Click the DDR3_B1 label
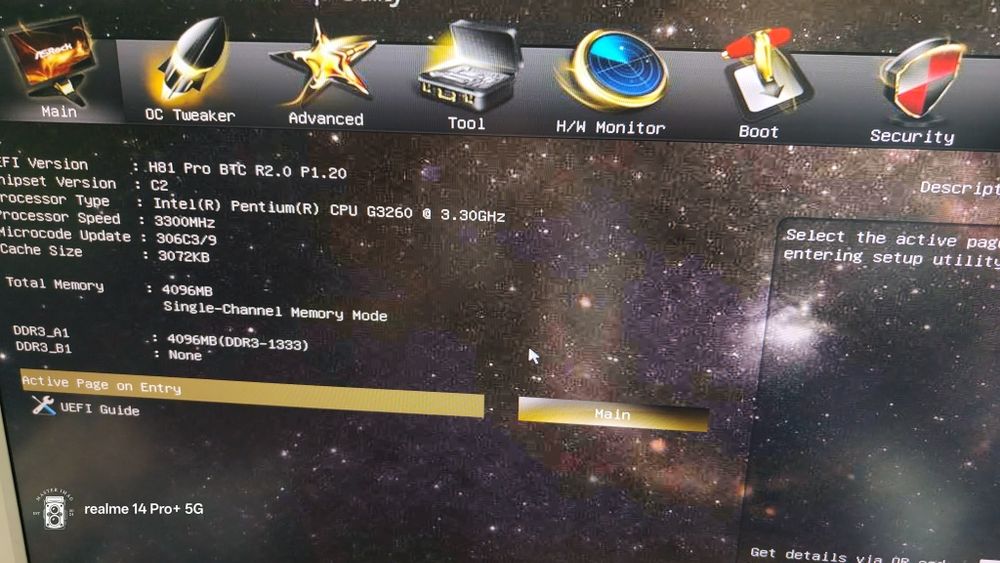This screenshot has width=1000, height=563. coord(43,347)
